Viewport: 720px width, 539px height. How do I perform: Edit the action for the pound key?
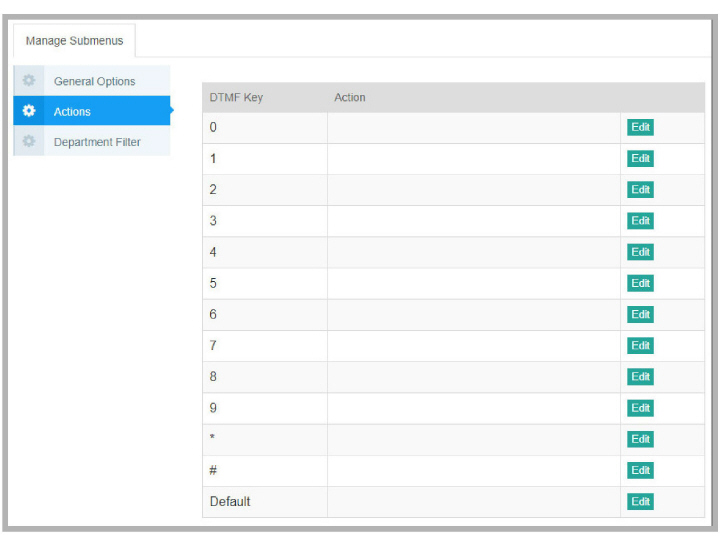click(x=640, y=470)
